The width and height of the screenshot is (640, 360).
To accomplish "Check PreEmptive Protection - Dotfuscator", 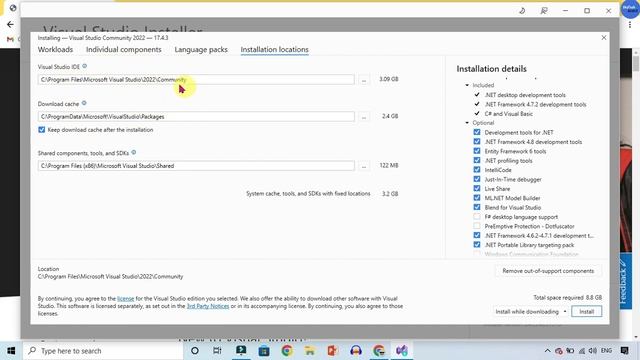I will (477, 226).
